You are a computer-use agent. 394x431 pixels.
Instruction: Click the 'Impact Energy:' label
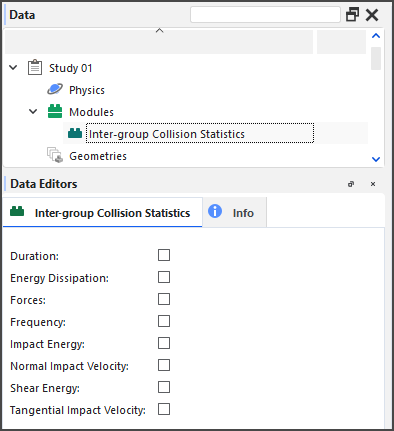click(x=47, y=344)
